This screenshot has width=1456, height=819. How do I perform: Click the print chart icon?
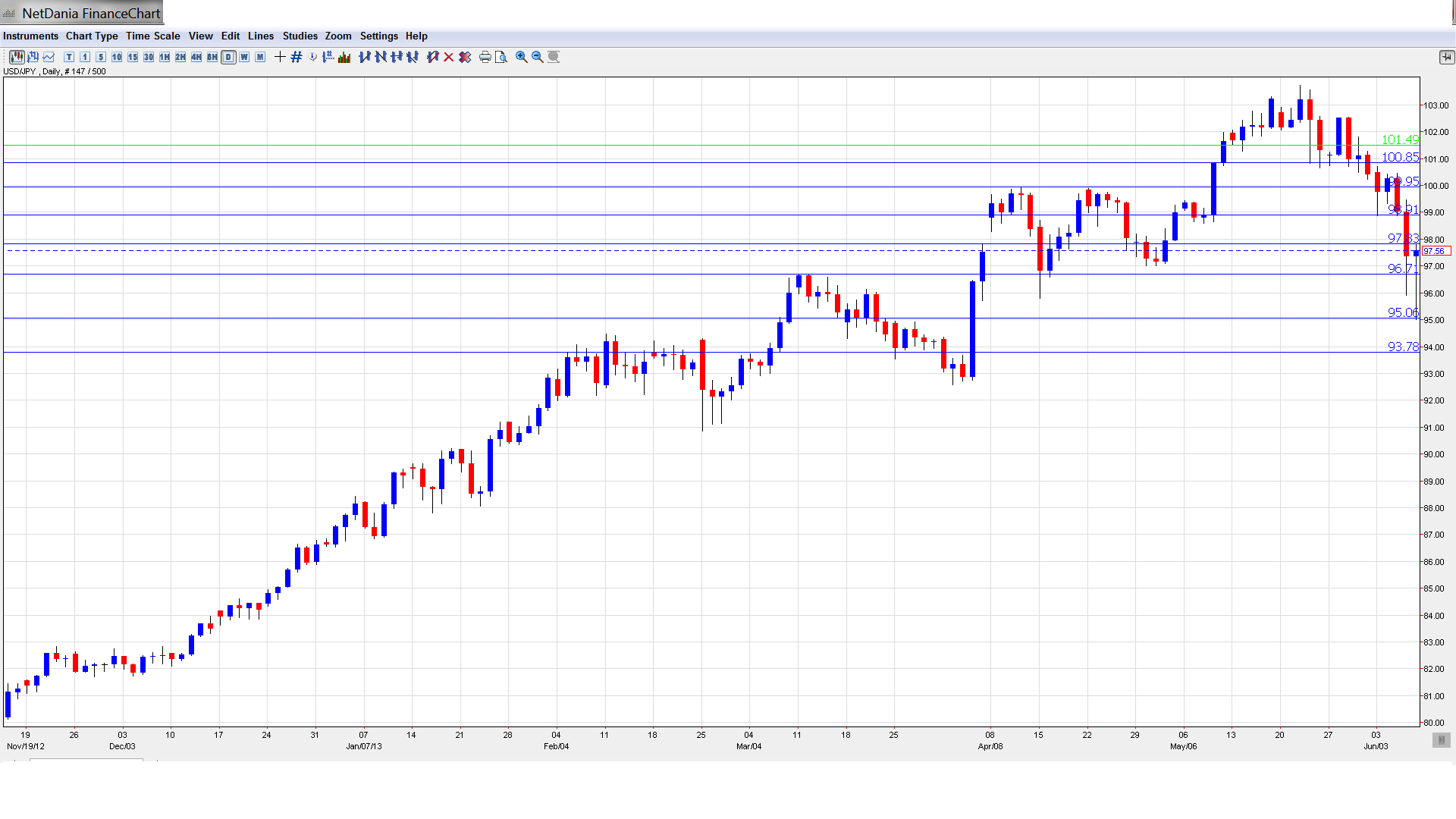click(485, 57)
